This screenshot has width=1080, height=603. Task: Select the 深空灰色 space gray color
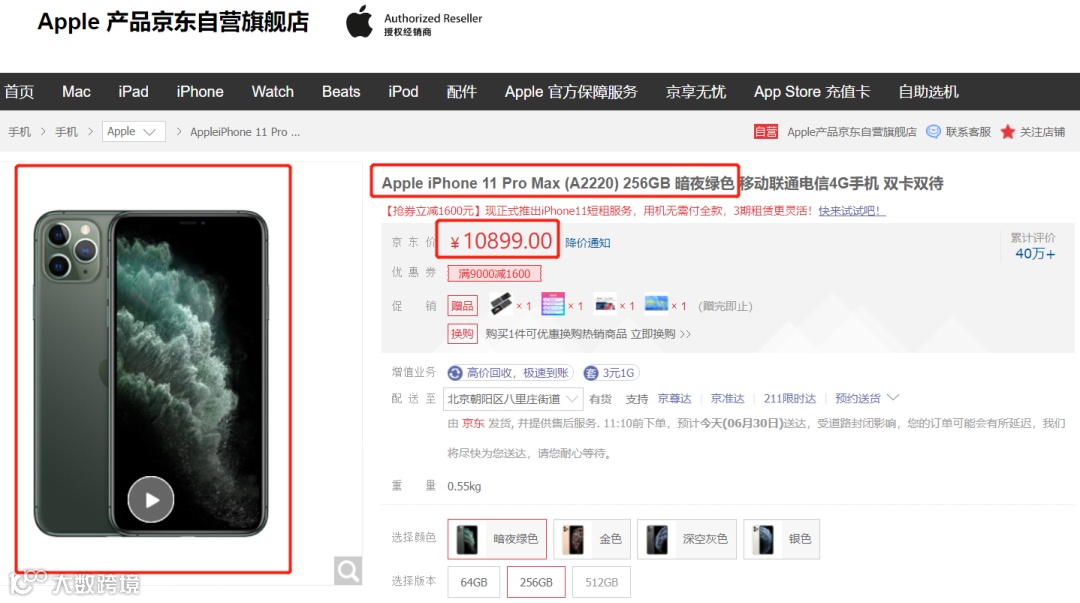687,539
